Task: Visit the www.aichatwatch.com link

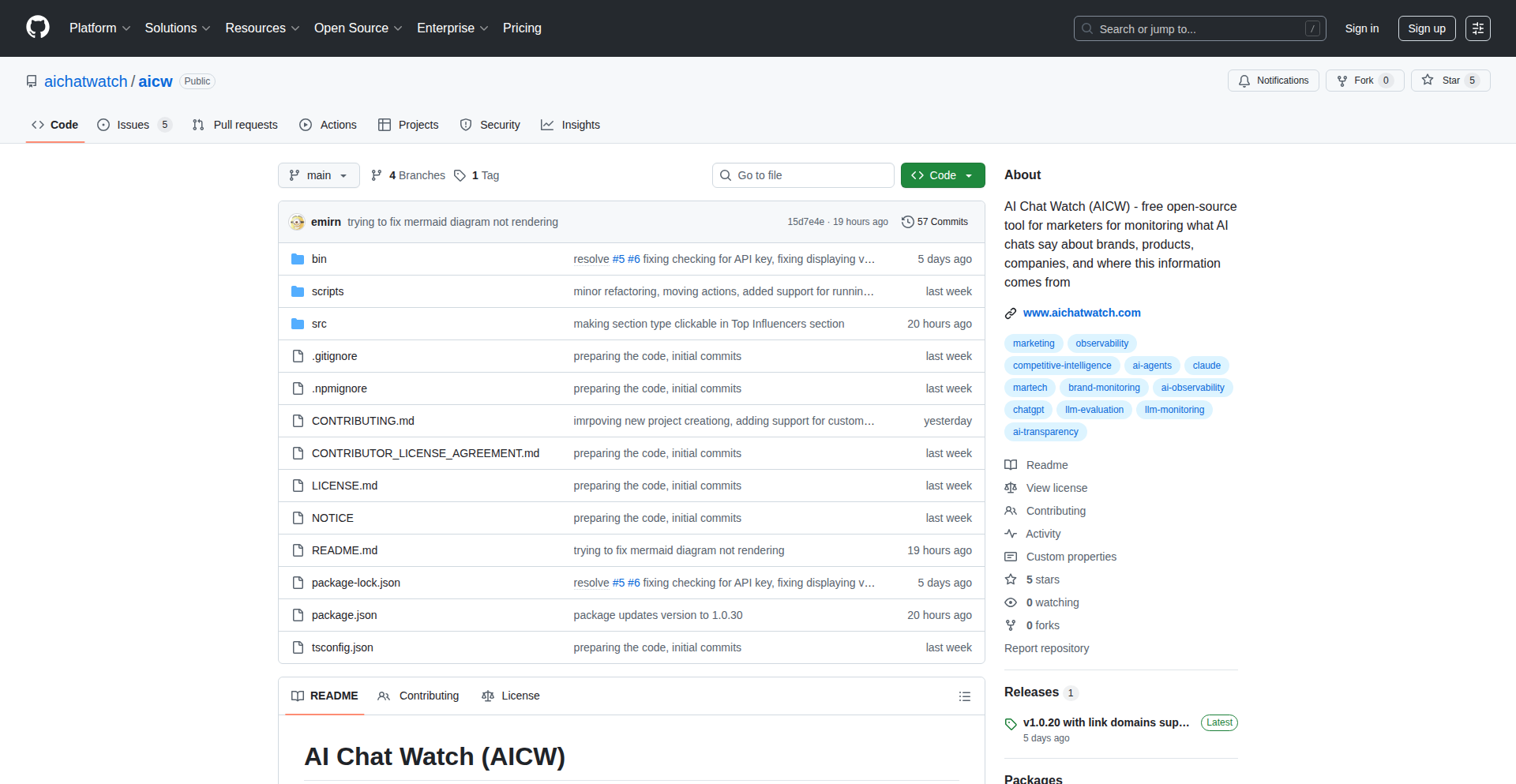Action: coord(1081,313)
